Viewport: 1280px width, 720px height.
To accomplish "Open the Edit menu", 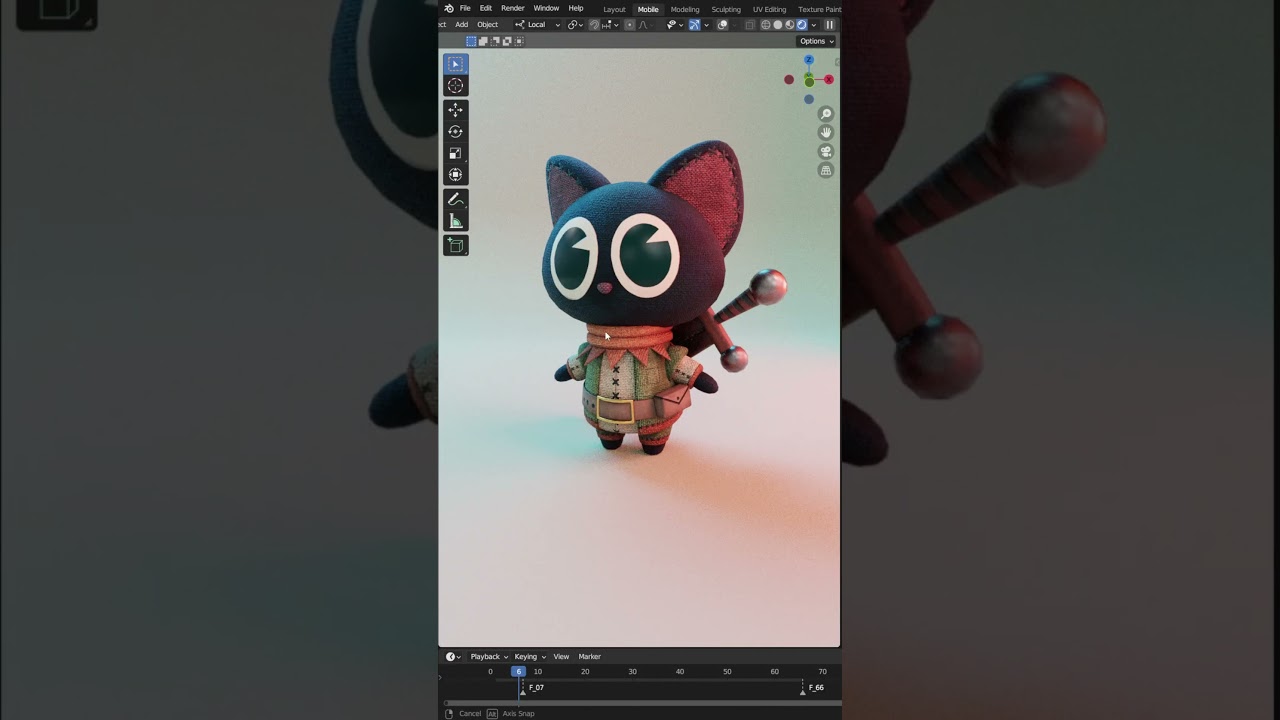I will coord(486,8).
